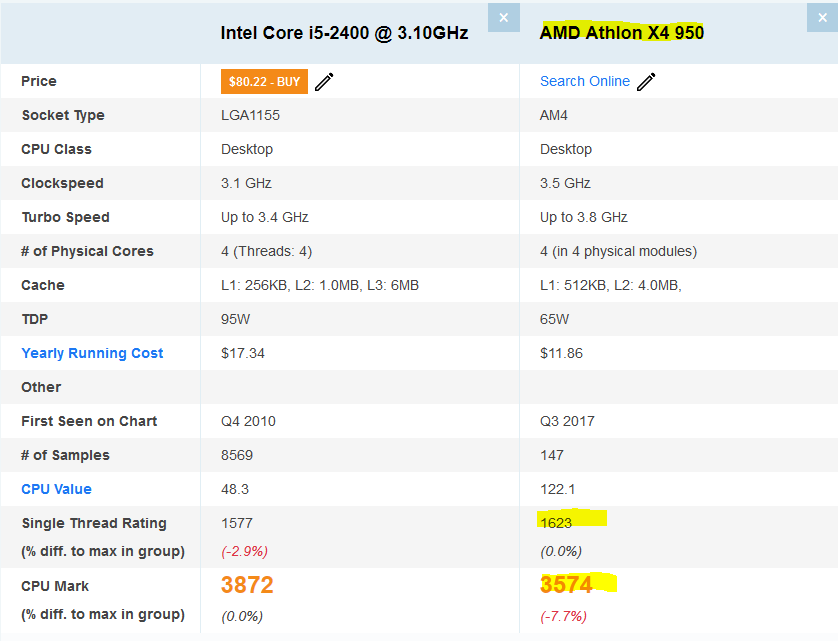Select the Intel CPU Mark score 3872
The width and height of the screenshot is (838, 641).
pos(247,585)
